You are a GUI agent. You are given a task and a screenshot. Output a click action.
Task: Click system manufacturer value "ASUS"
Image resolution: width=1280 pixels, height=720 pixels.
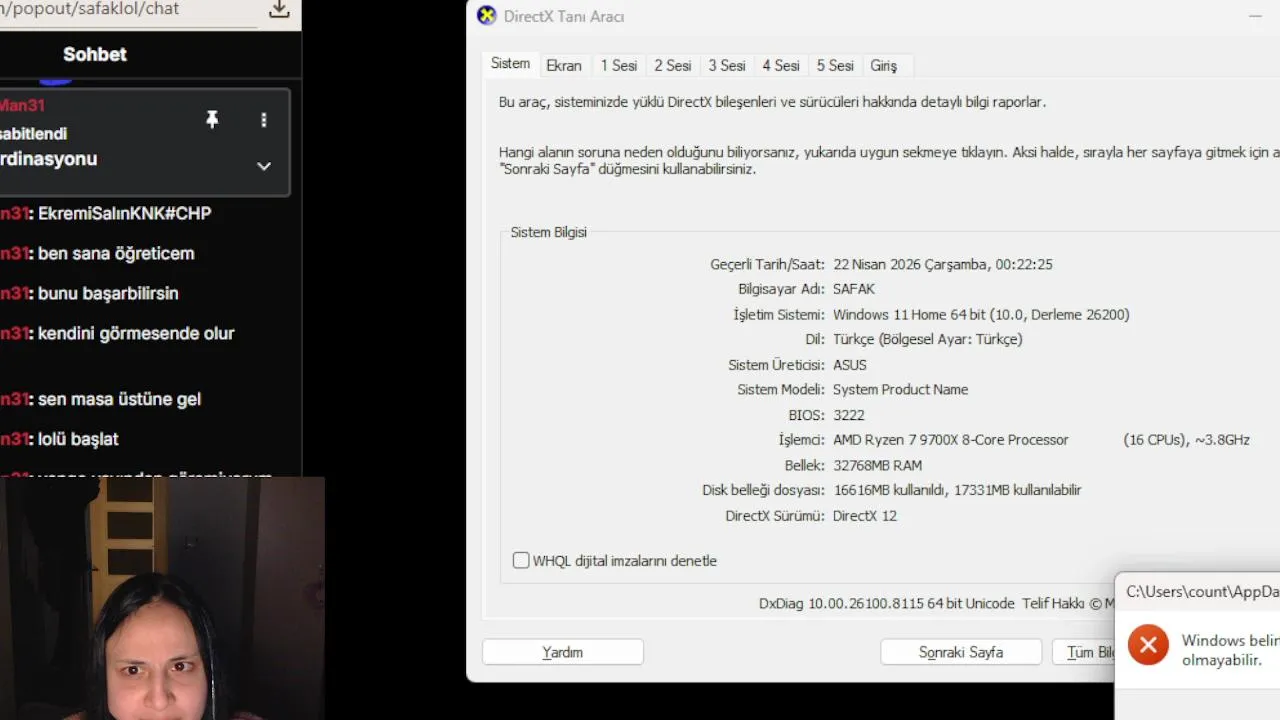(x=850, y=365)
